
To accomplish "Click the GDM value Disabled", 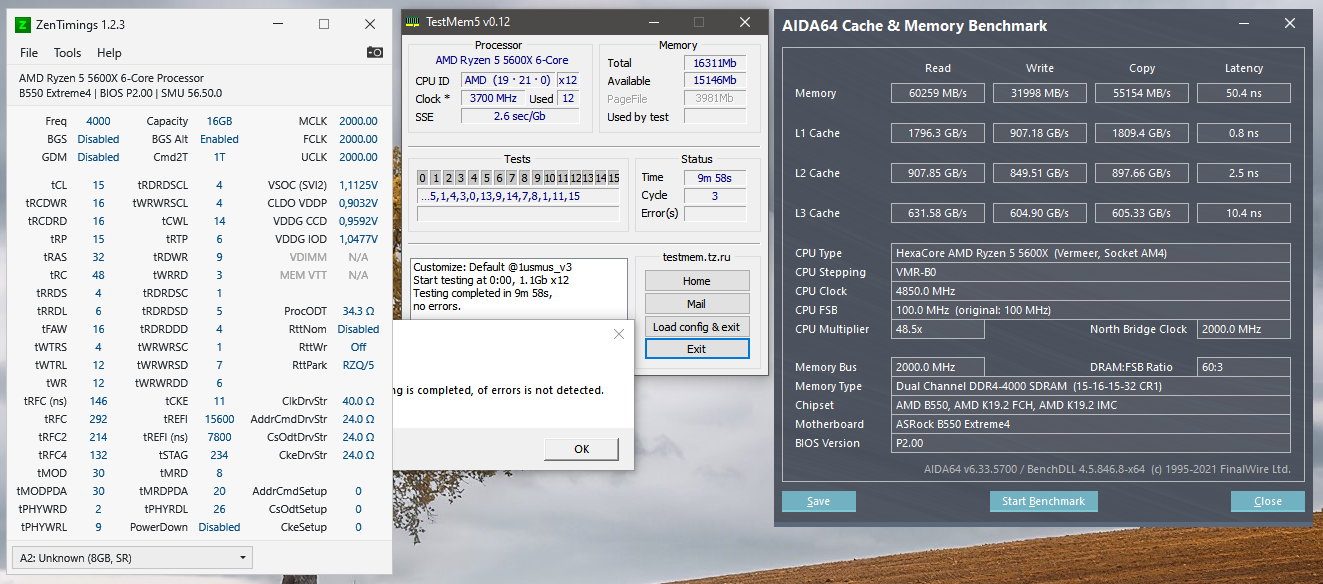I will click(x=98, y=157).
